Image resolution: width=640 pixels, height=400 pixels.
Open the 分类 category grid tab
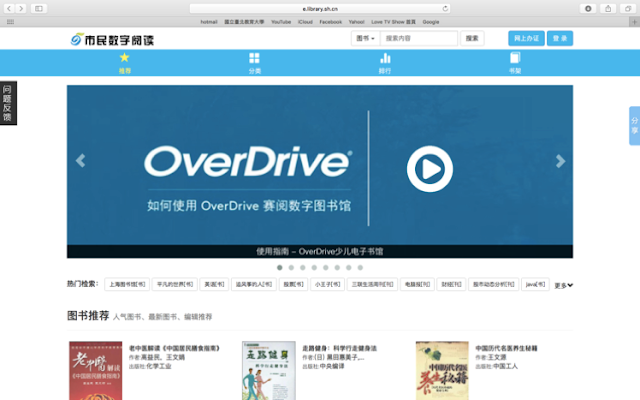pos(254,63)
